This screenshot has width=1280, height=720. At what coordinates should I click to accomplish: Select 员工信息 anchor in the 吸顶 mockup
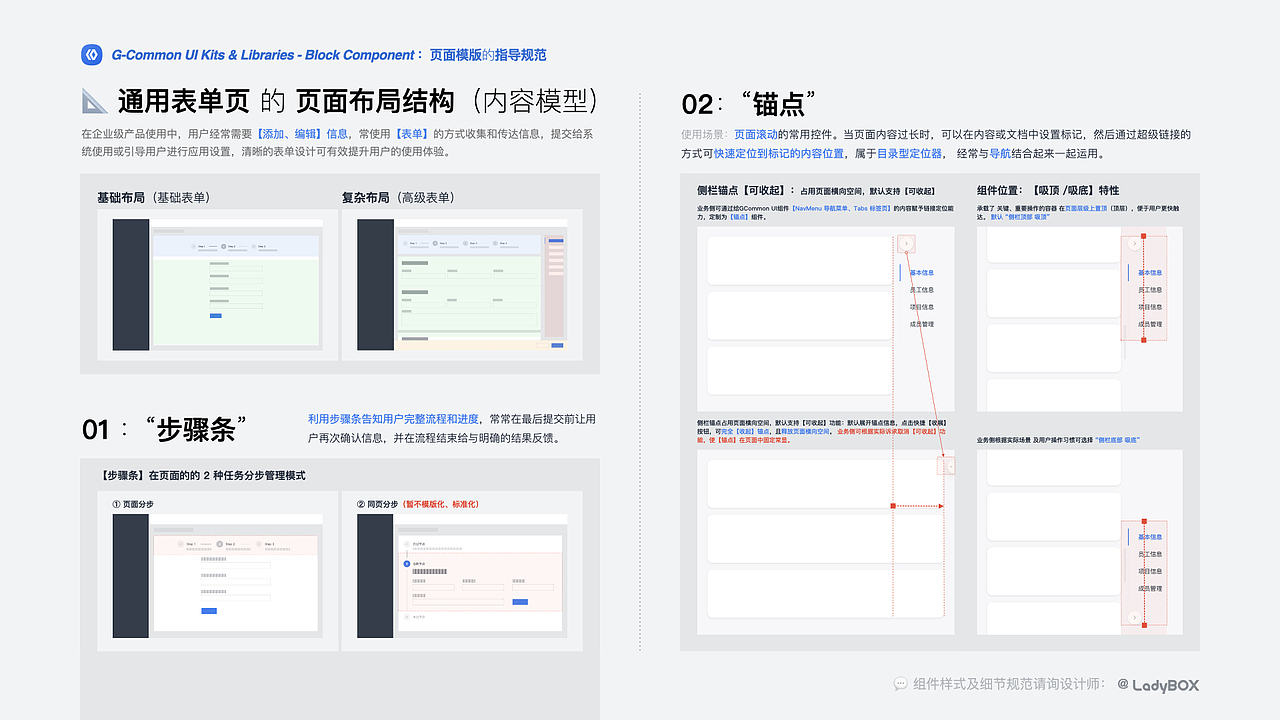click(x=1150, y=290)
